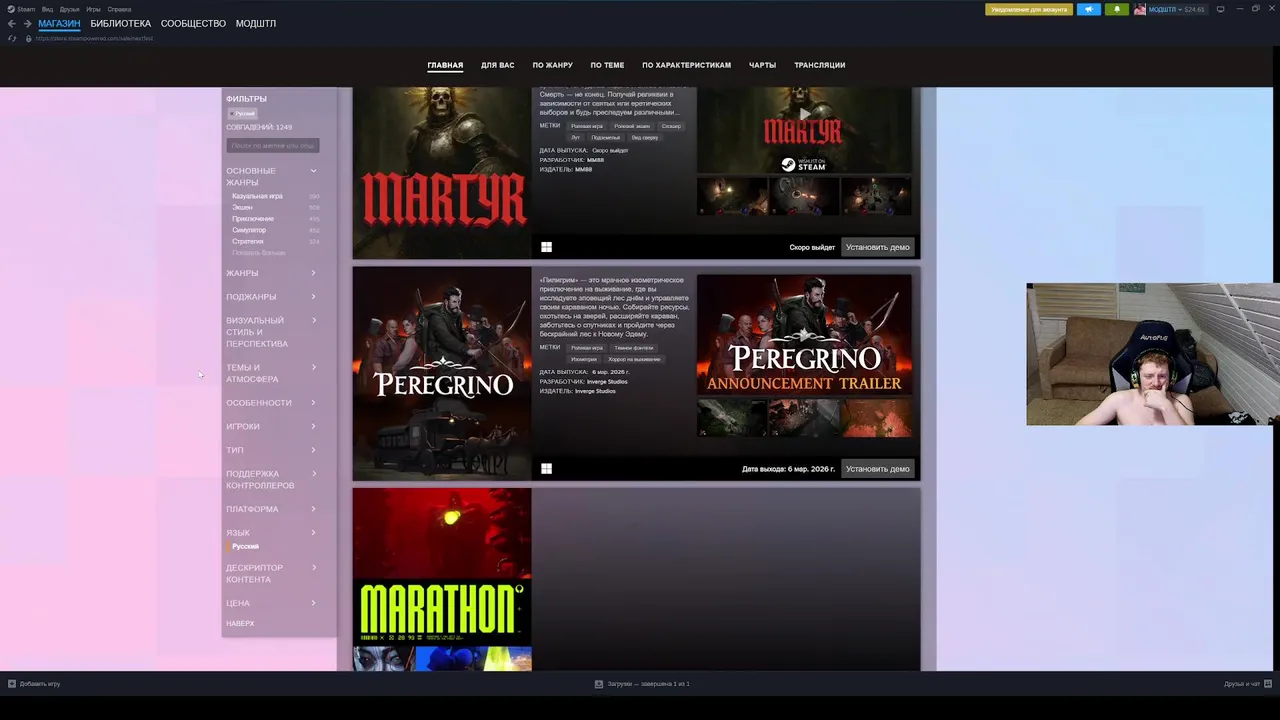The image size is (1280, 720).
Task: Open the МАГАЗИН section
Action: coord(59,23)
